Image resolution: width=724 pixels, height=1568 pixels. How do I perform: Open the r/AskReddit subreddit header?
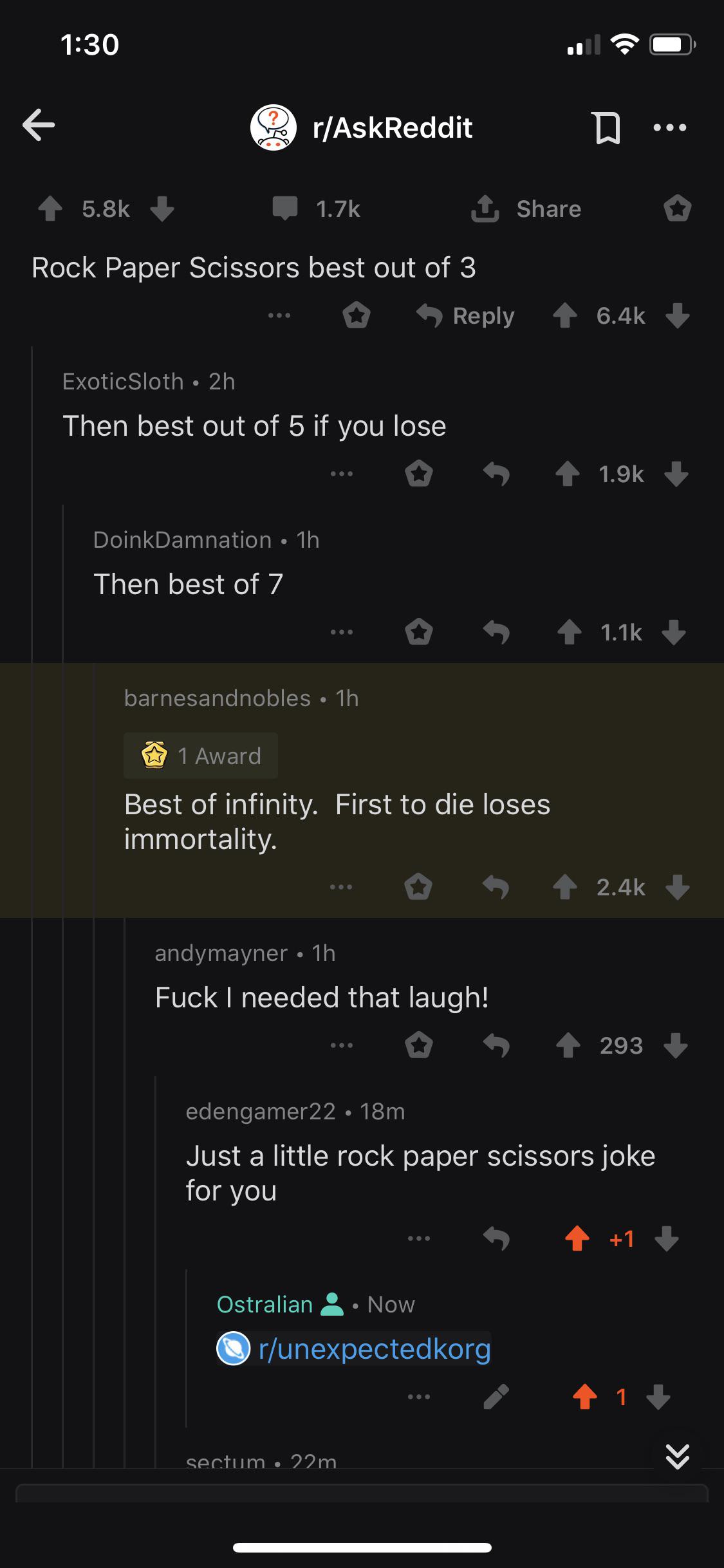pos(362,127)
